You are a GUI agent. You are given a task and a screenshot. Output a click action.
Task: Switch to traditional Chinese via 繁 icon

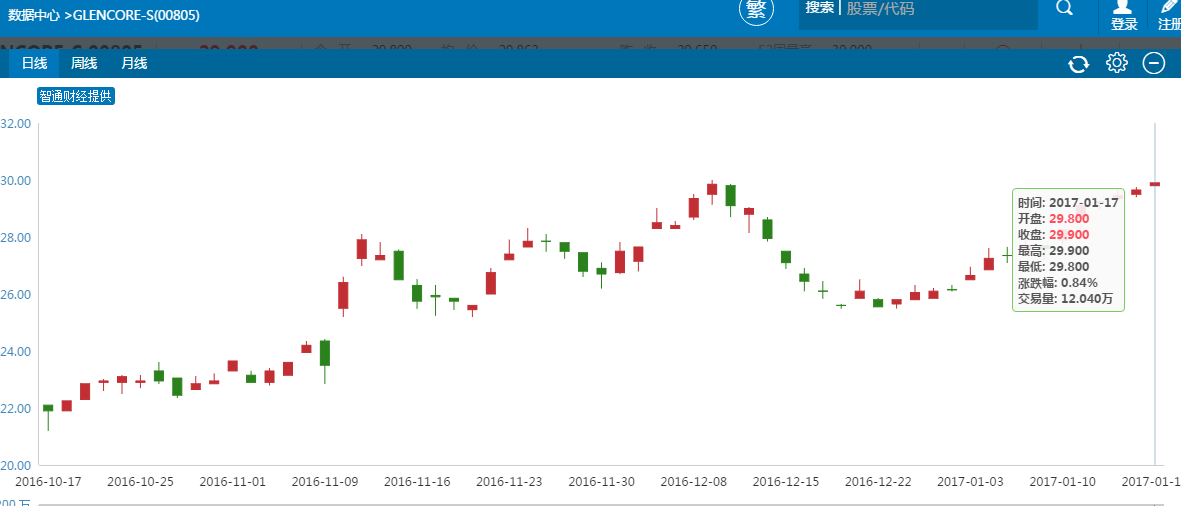757,9
